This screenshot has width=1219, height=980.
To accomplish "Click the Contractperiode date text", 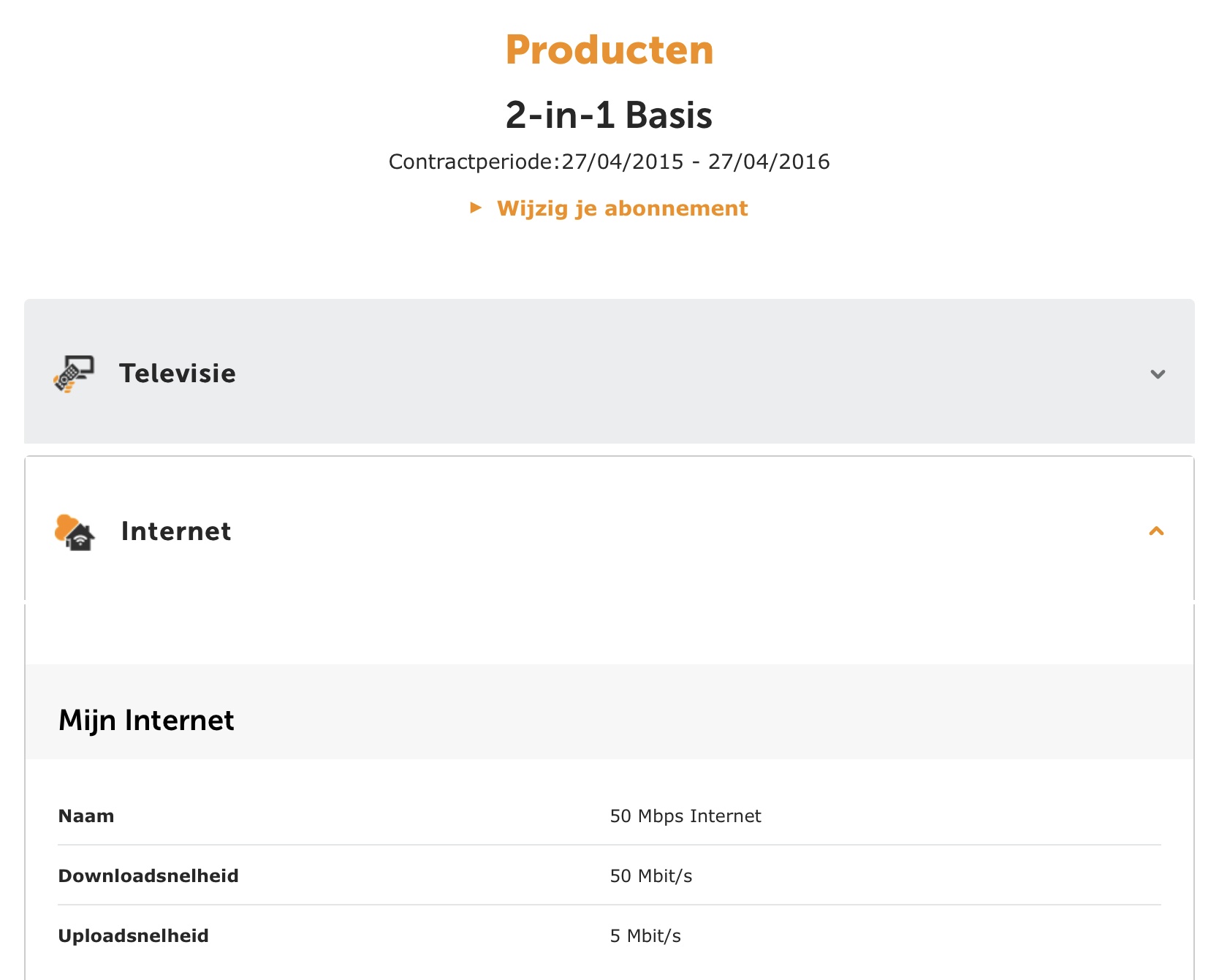I will tap(609, 162).
